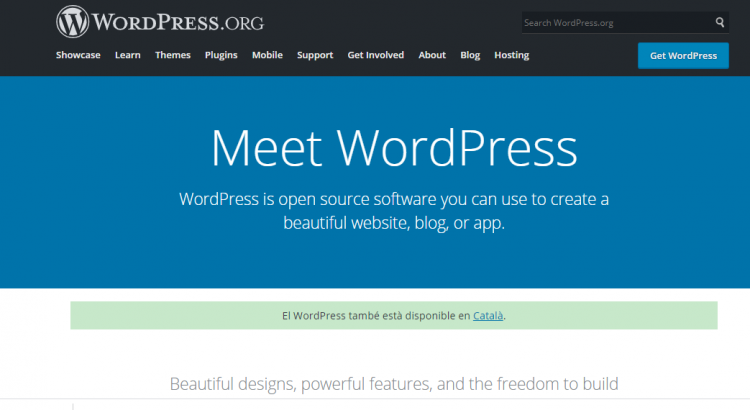Open the Themes page from navigation
Viewport: 750px width, 410px height.
173,55
